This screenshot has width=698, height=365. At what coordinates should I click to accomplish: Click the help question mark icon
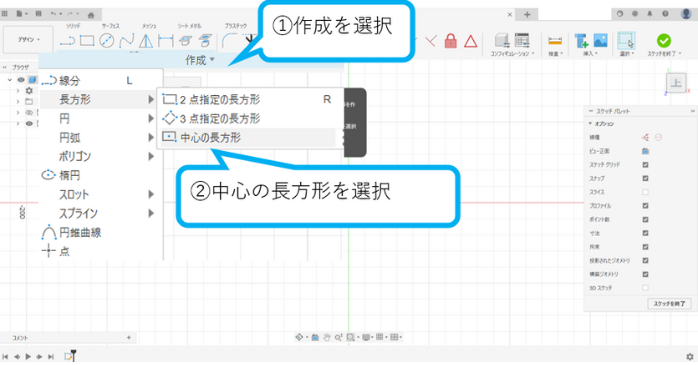click(665, 14)
